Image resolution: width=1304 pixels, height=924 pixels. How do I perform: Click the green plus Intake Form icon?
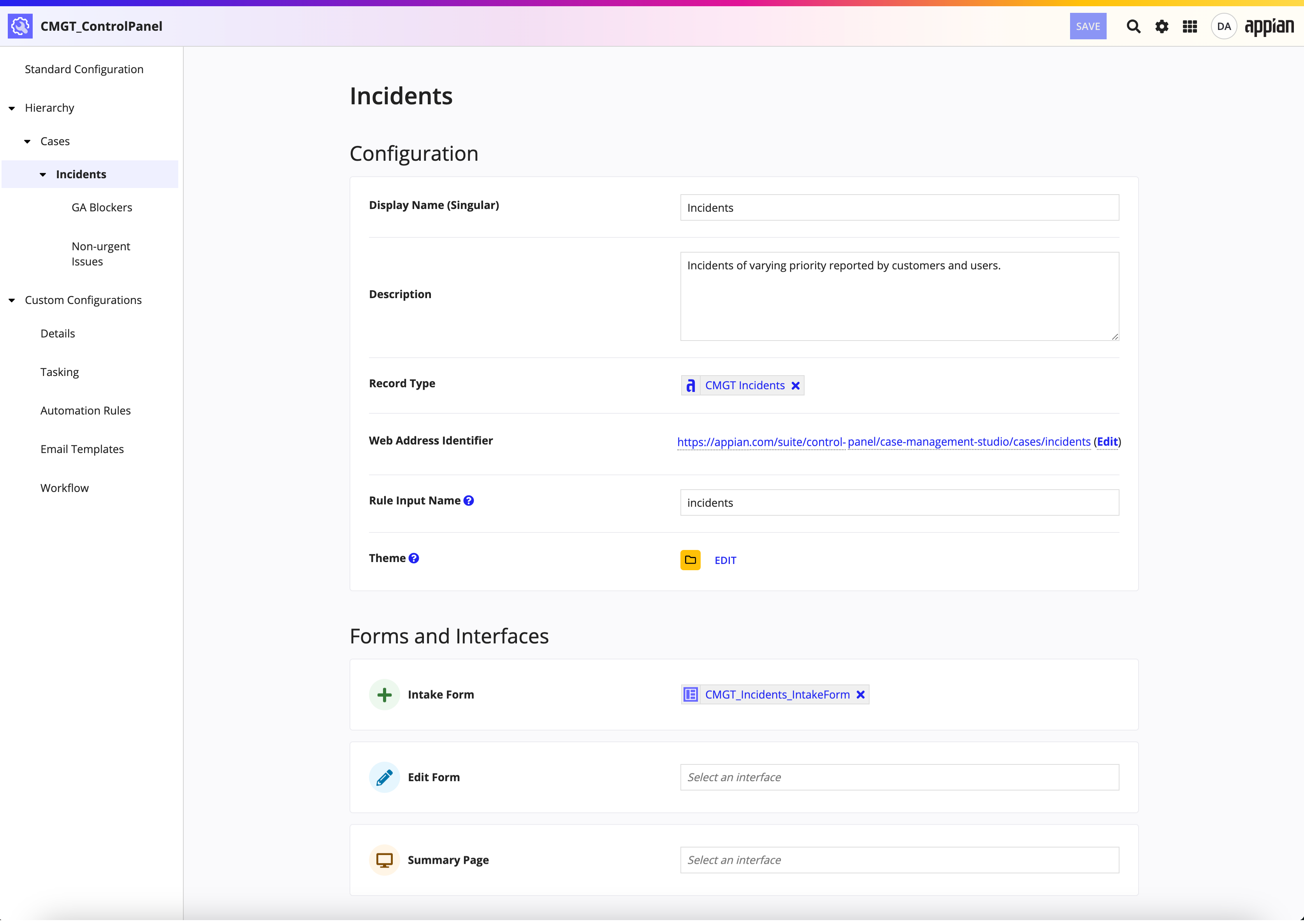click(384, 695)
